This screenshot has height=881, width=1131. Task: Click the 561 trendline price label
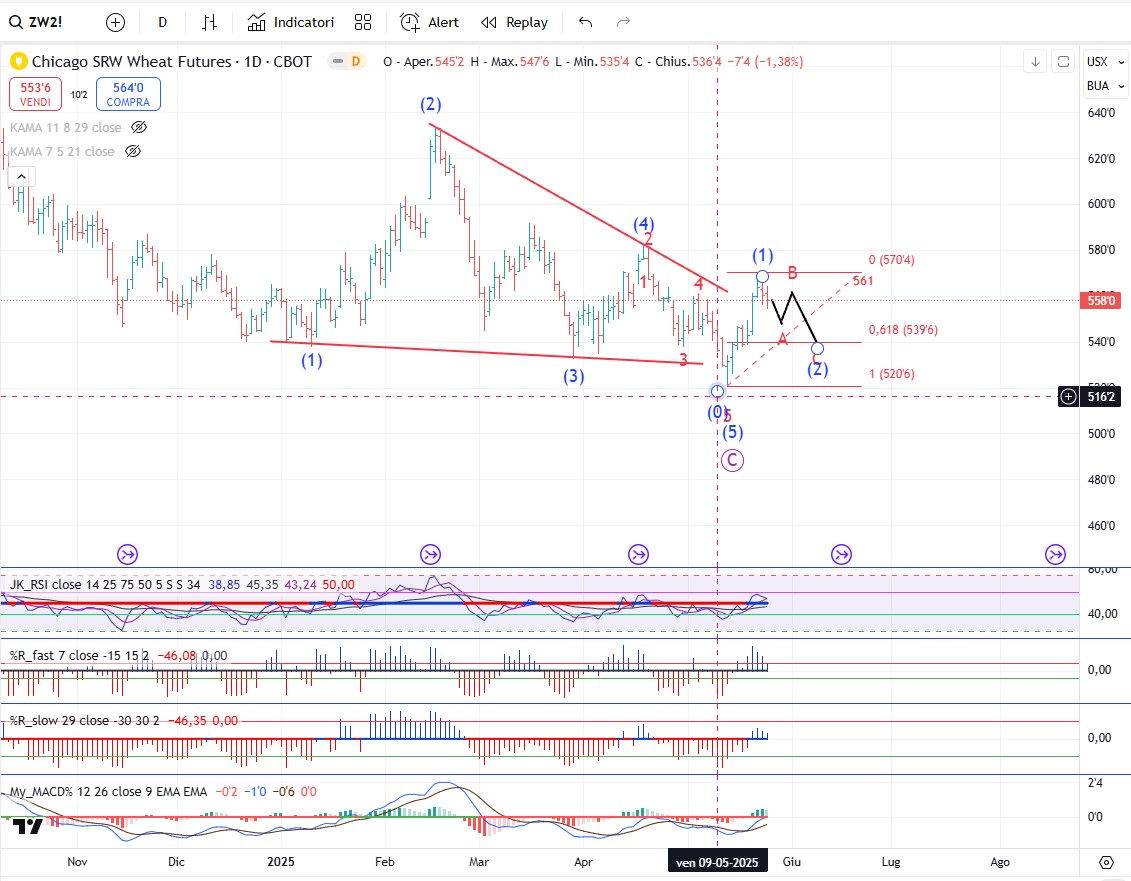863,281
